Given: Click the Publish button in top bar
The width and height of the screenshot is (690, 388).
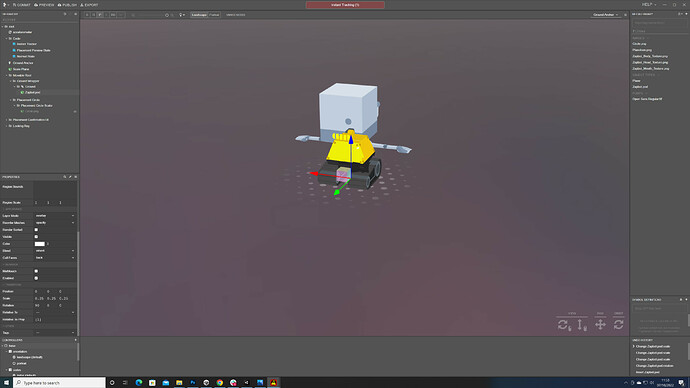Looking at the screenshot, I should tap(67, 5).
